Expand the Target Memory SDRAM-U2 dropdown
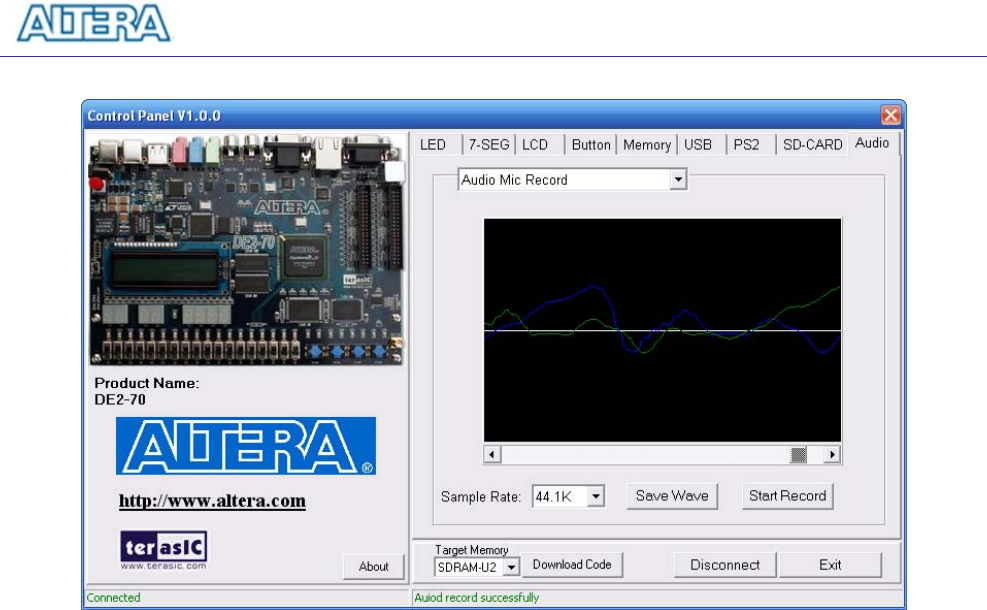Screen dimensions: 987x610 [x=511, y=567]
